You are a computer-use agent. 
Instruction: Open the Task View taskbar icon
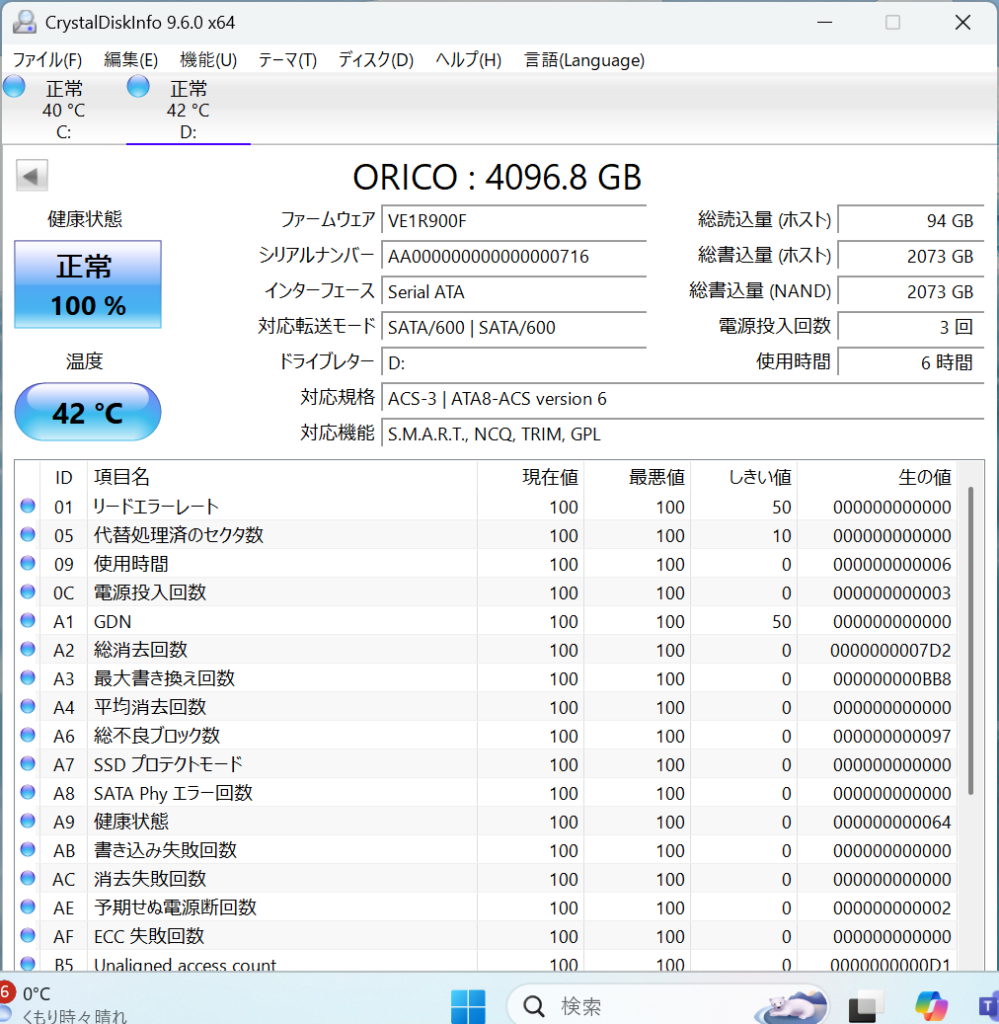tap(864, 1006)
